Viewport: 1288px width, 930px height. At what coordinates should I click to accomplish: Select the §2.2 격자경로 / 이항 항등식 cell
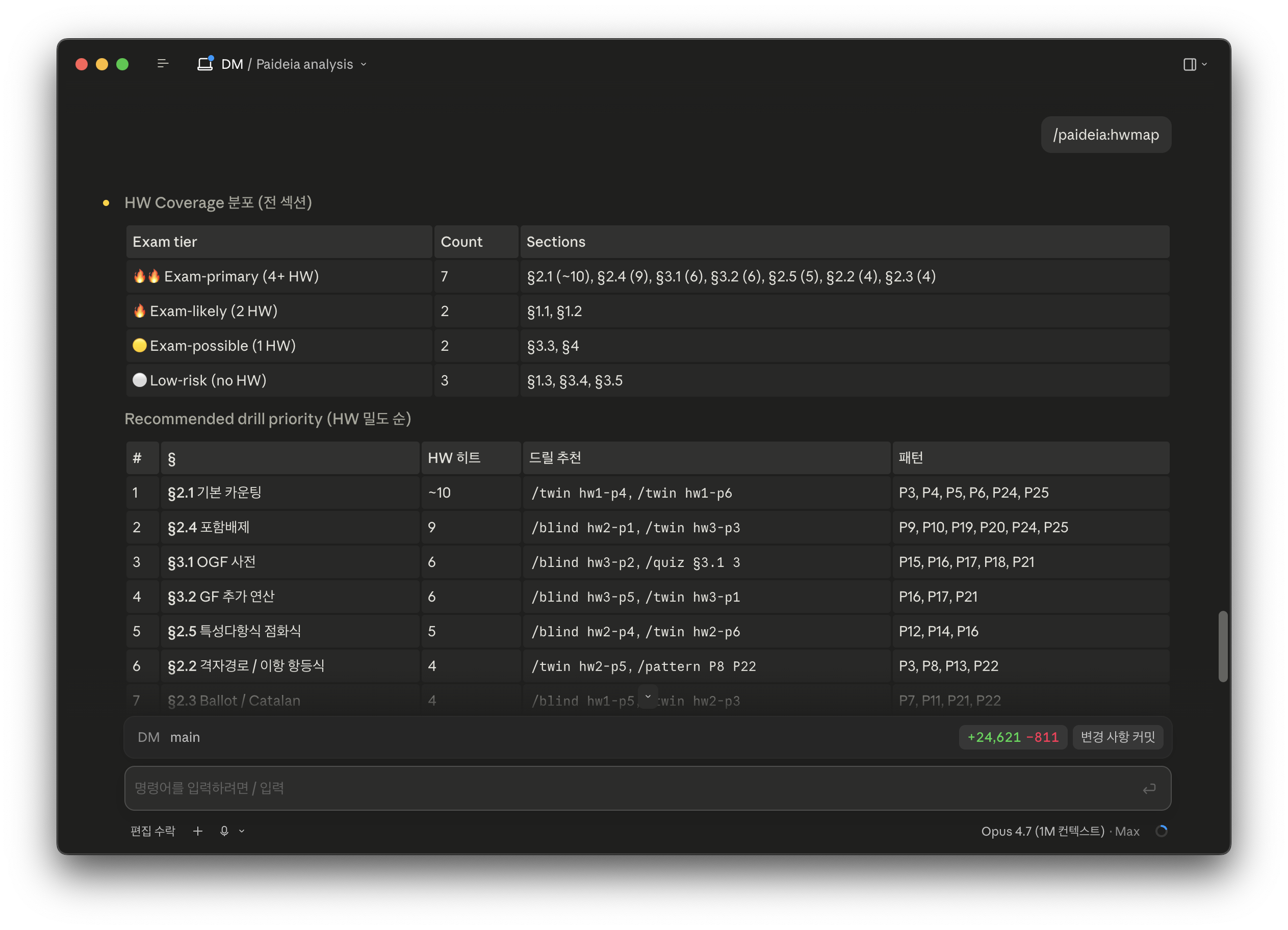tap(290, 665)
